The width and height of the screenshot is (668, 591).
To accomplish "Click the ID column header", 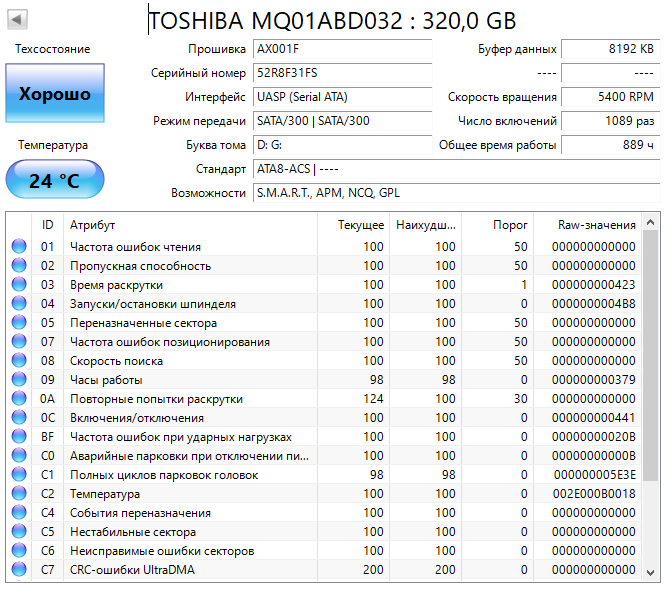I will point(47,225).
